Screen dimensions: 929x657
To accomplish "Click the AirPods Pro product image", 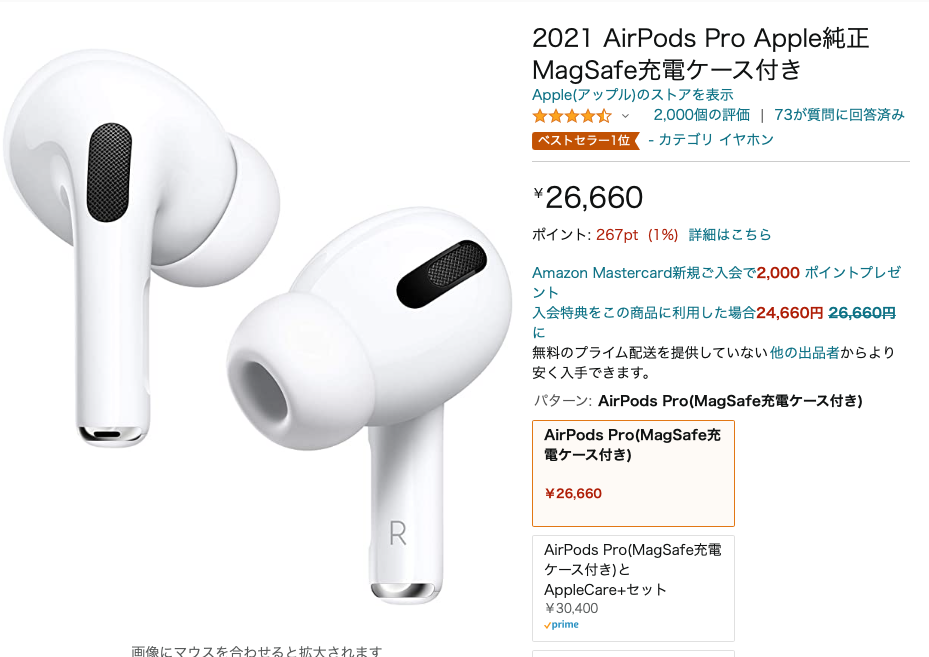I will [258, 326].
